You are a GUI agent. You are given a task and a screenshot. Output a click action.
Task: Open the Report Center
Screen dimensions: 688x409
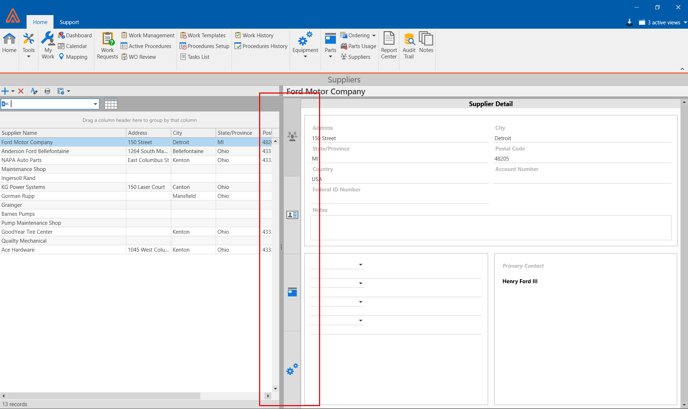click(389, 45)
